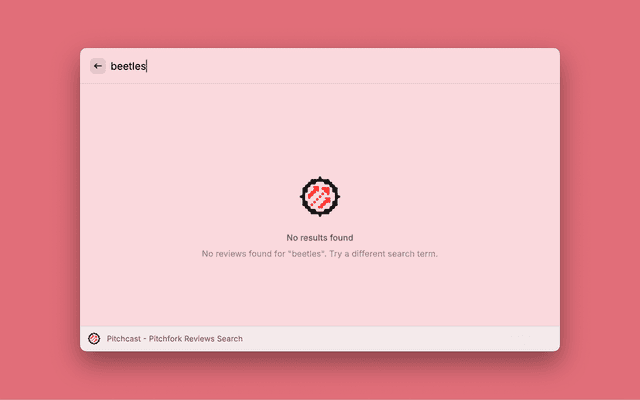Viewport: 640px width, 400px height.
Task: Click the blank results area below the message
Action: [320, 295]
